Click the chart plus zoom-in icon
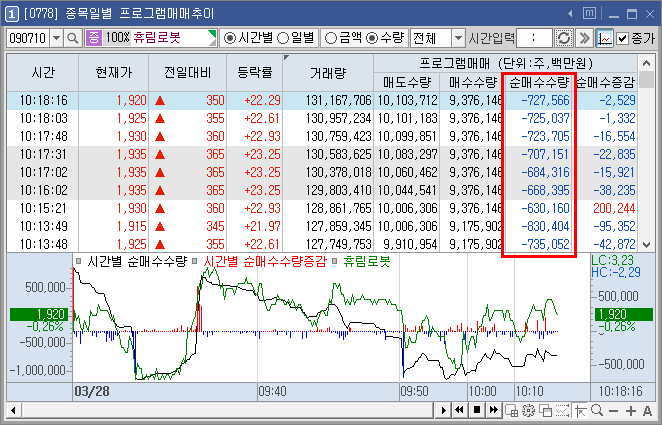 click(631, 411)
